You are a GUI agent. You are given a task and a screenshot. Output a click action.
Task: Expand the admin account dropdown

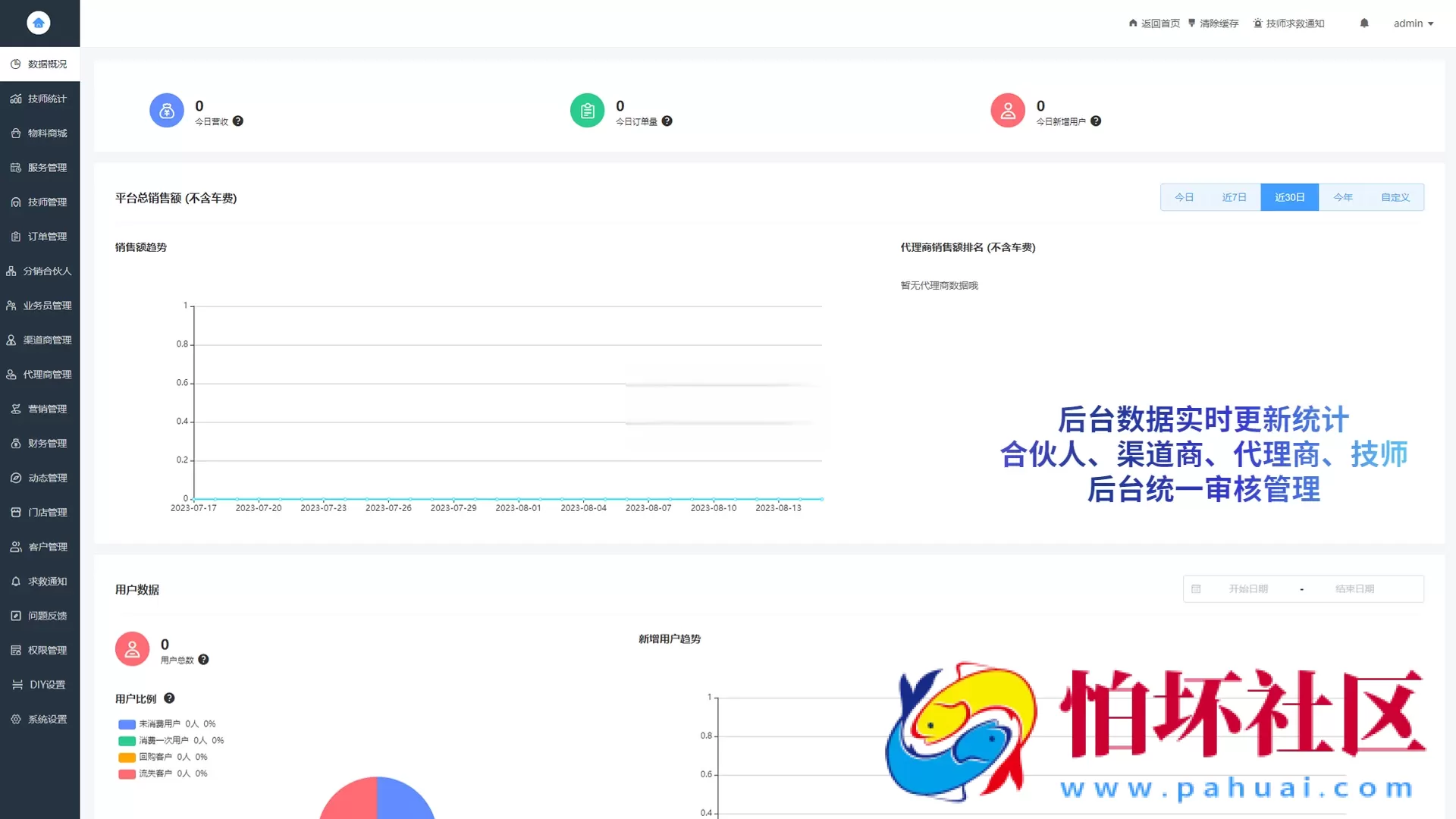[x=1414, y=23]
